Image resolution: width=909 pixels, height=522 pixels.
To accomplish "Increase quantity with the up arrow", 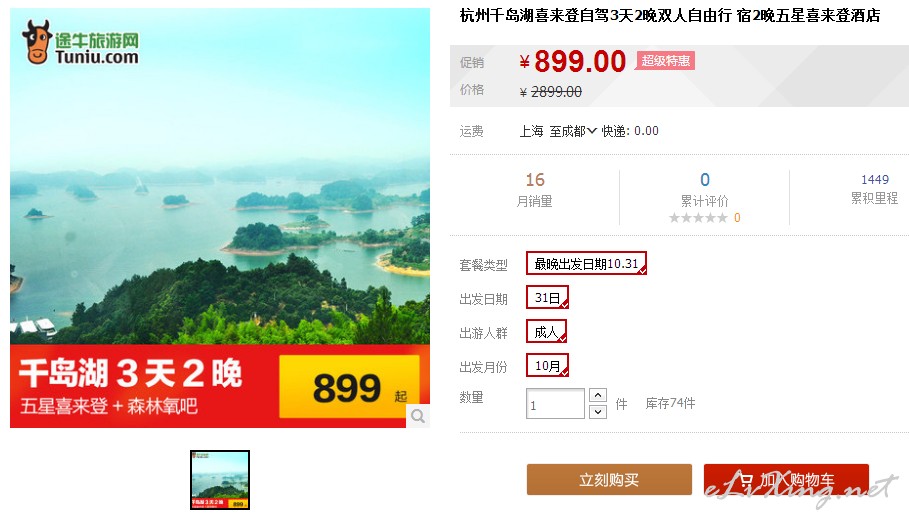I will [598, 395].
